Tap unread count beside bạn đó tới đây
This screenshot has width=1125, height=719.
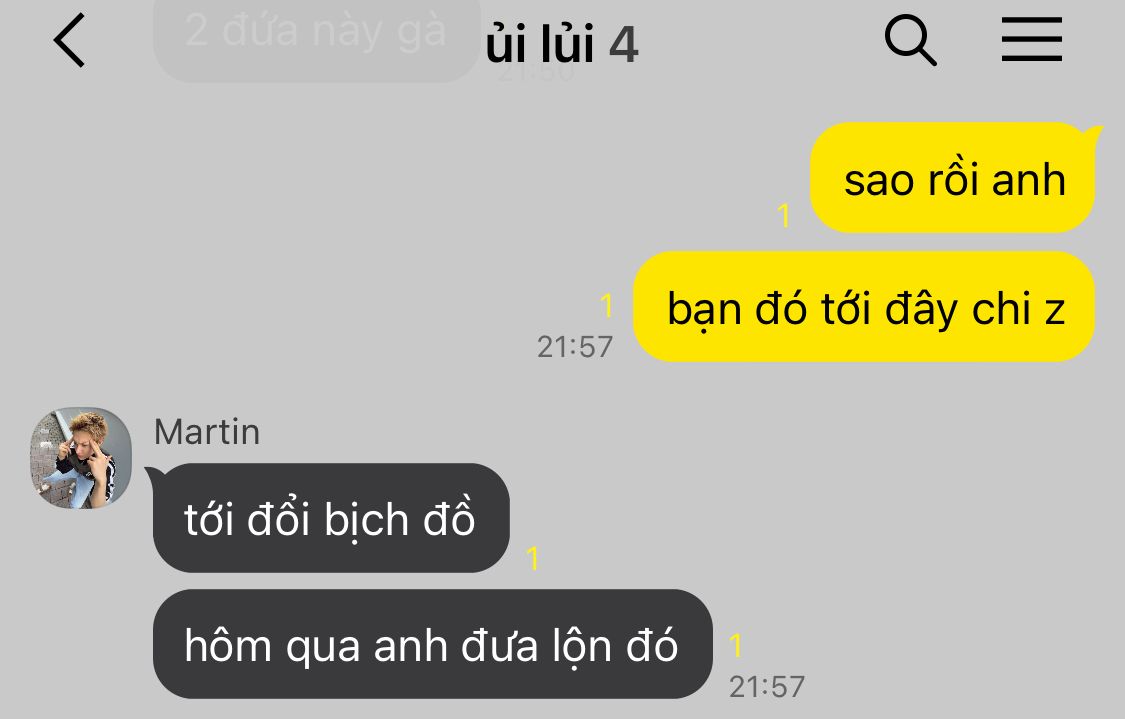pos(607,305)
